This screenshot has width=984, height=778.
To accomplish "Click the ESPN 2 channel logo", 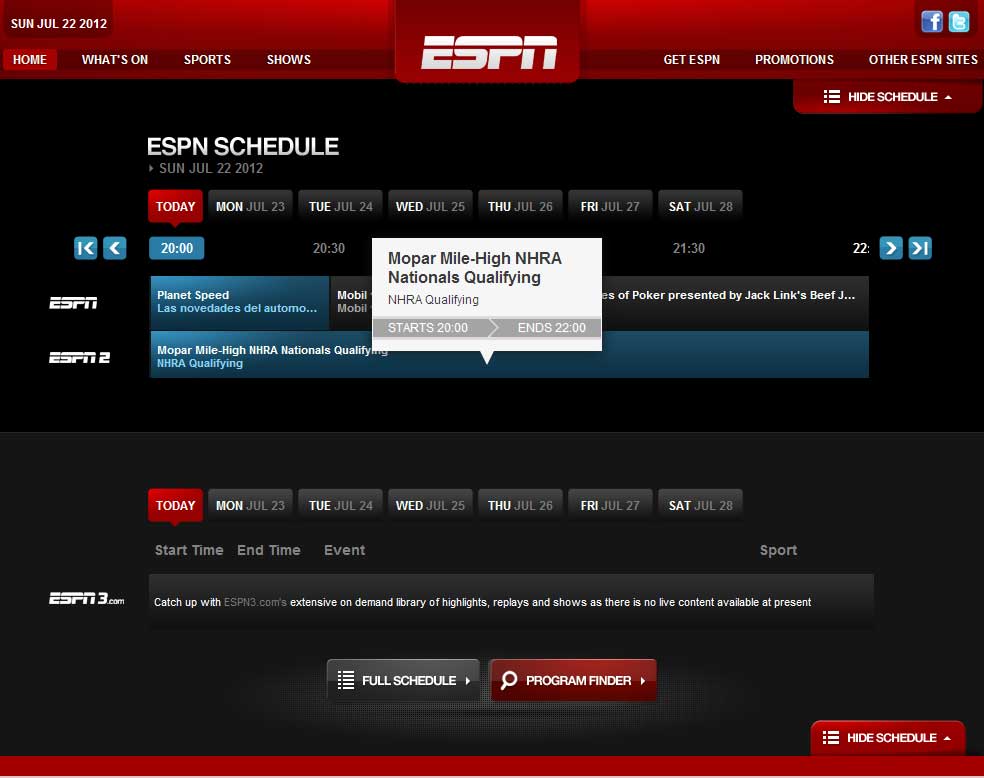I will pyautogui.click(x=80, y=358).
